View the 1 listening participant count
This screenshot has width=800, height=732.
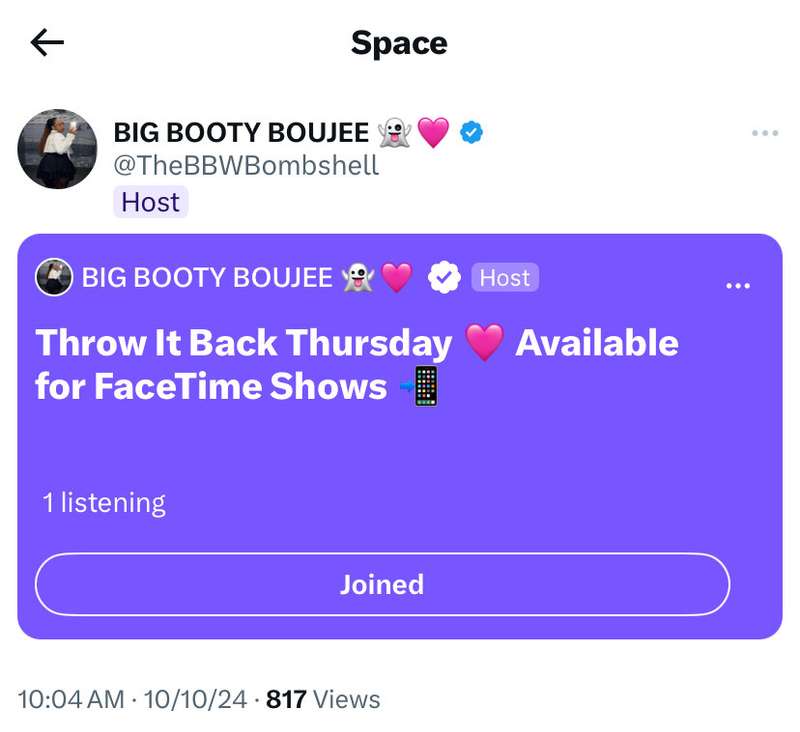click(104, 502)
